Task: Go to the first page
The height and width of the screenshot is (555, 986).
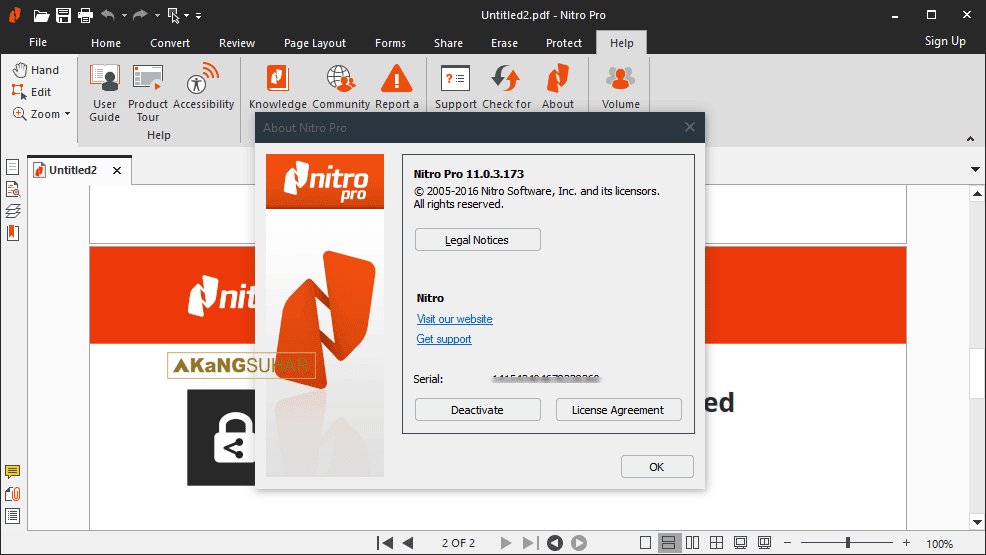Action: tap(385, 542)
